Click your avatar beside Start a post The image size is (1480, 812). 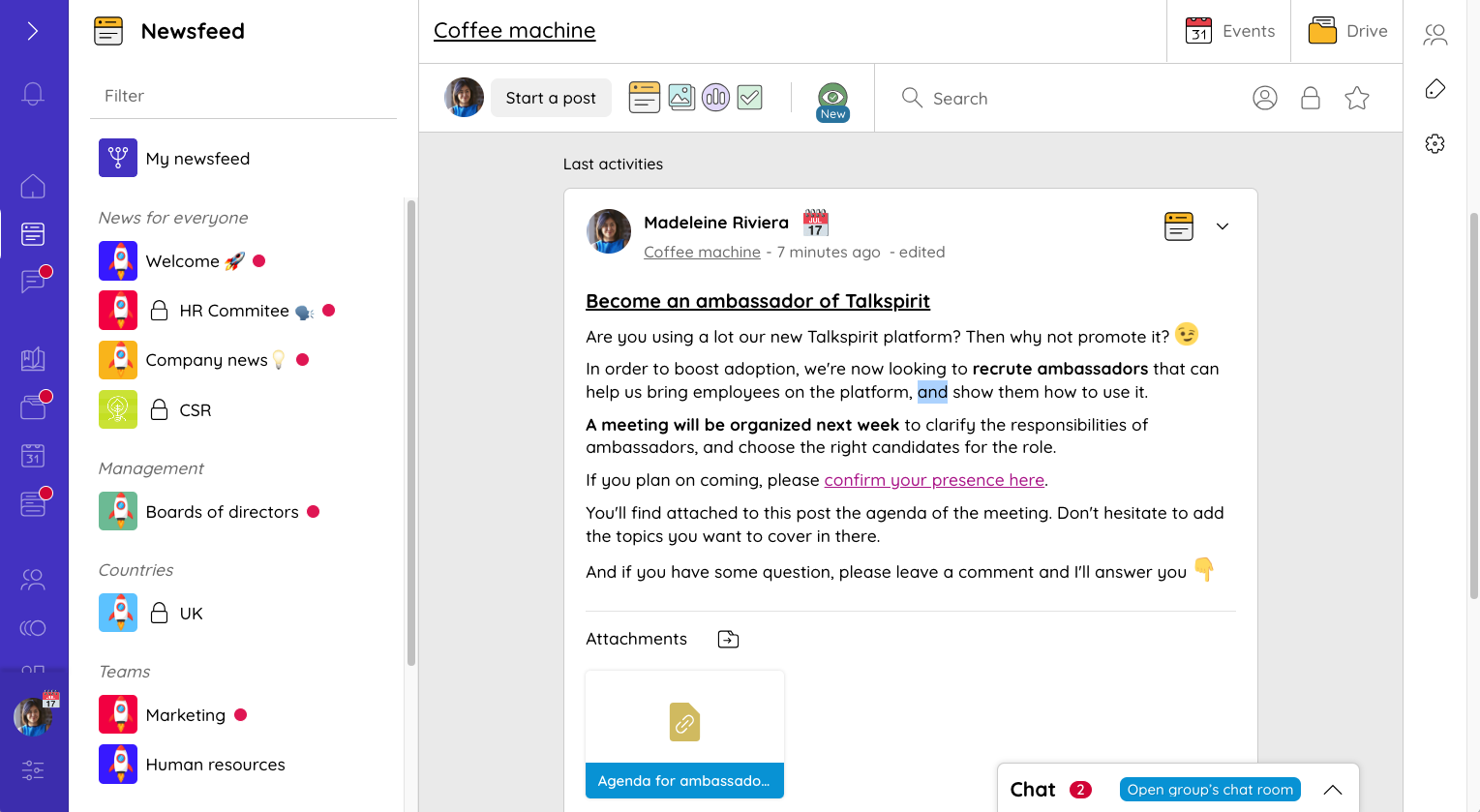click(x=464, y=98)
